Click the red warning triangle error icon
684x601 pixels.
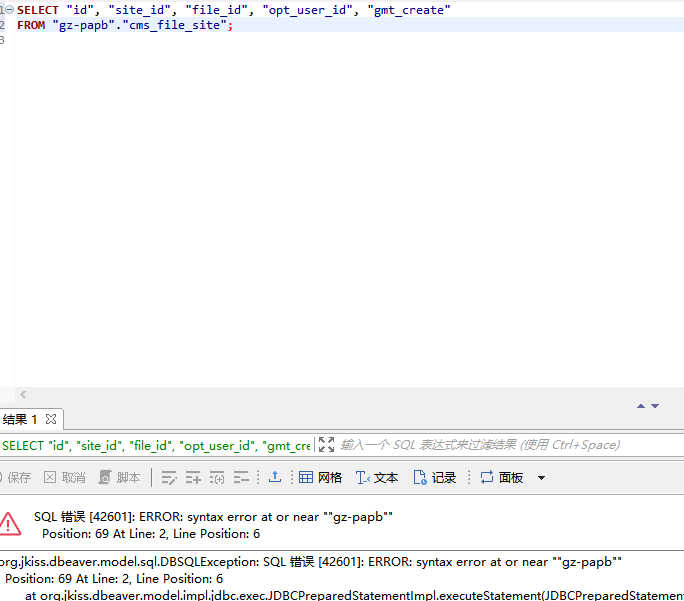pos(10,524)
